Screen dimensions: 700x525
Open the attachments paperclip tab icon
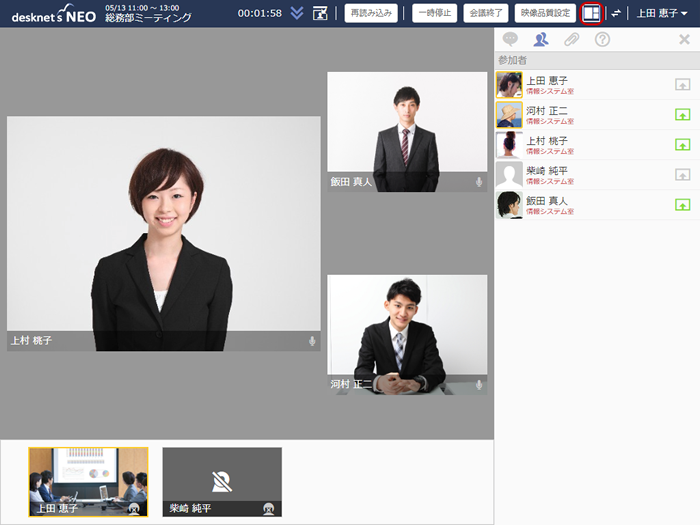pyautogui.click(x=571, y=40)
